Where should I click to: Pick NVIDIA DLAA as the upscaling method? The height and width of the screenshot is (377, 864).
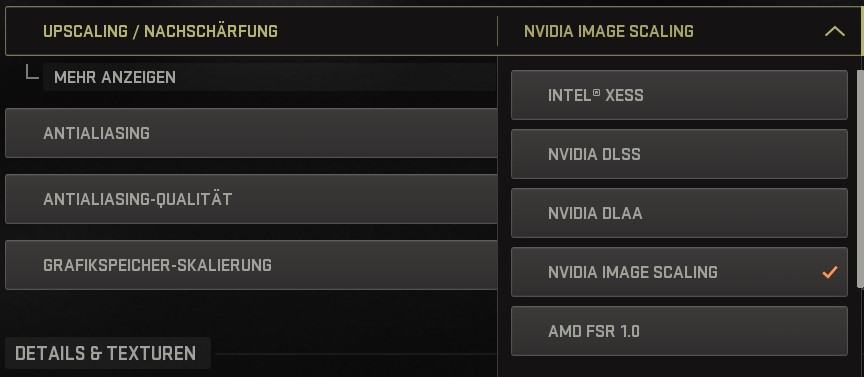(679, 213)
